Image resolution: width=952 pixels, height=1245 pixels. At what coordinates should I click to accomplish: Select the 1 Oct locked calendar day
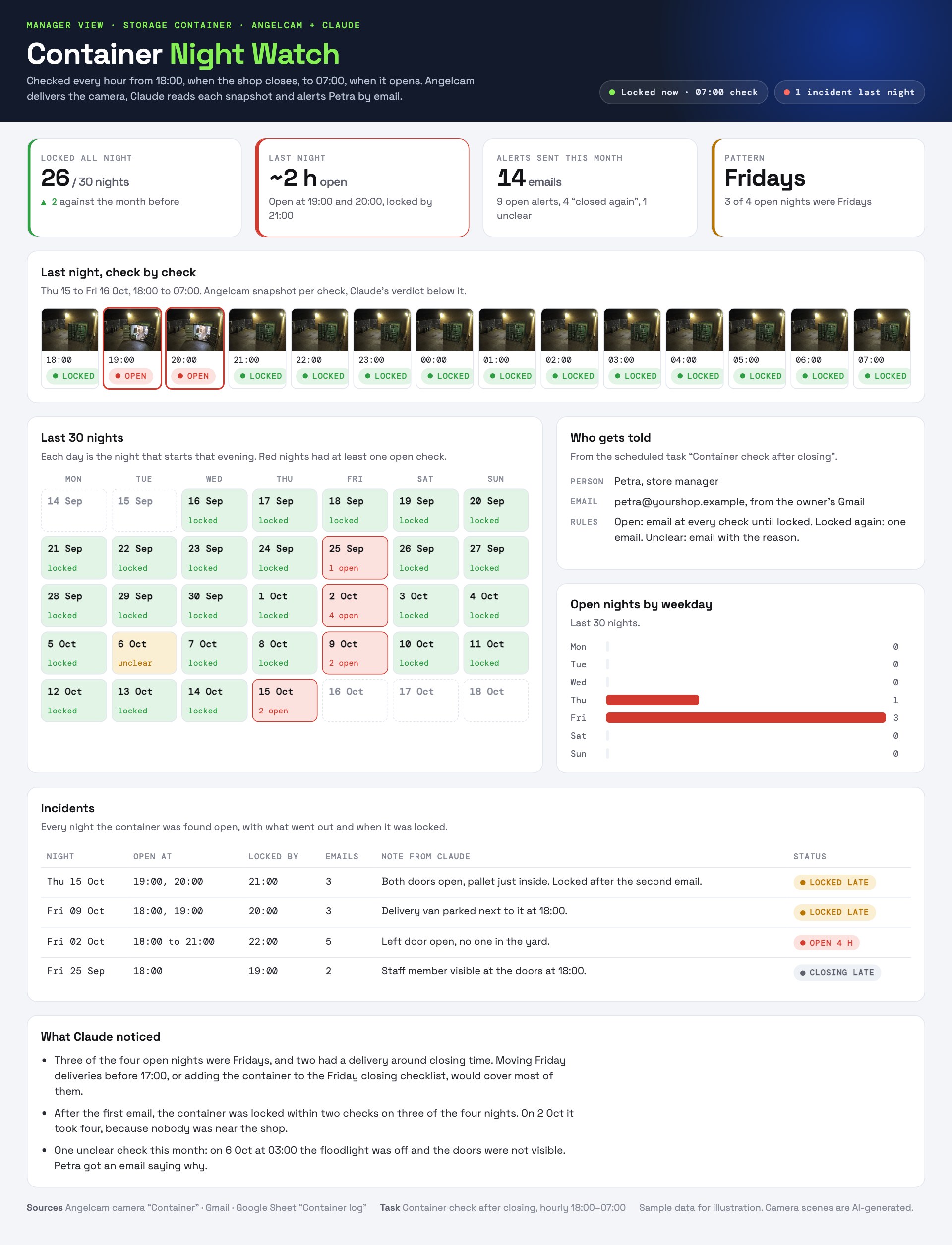coord(285,605)
